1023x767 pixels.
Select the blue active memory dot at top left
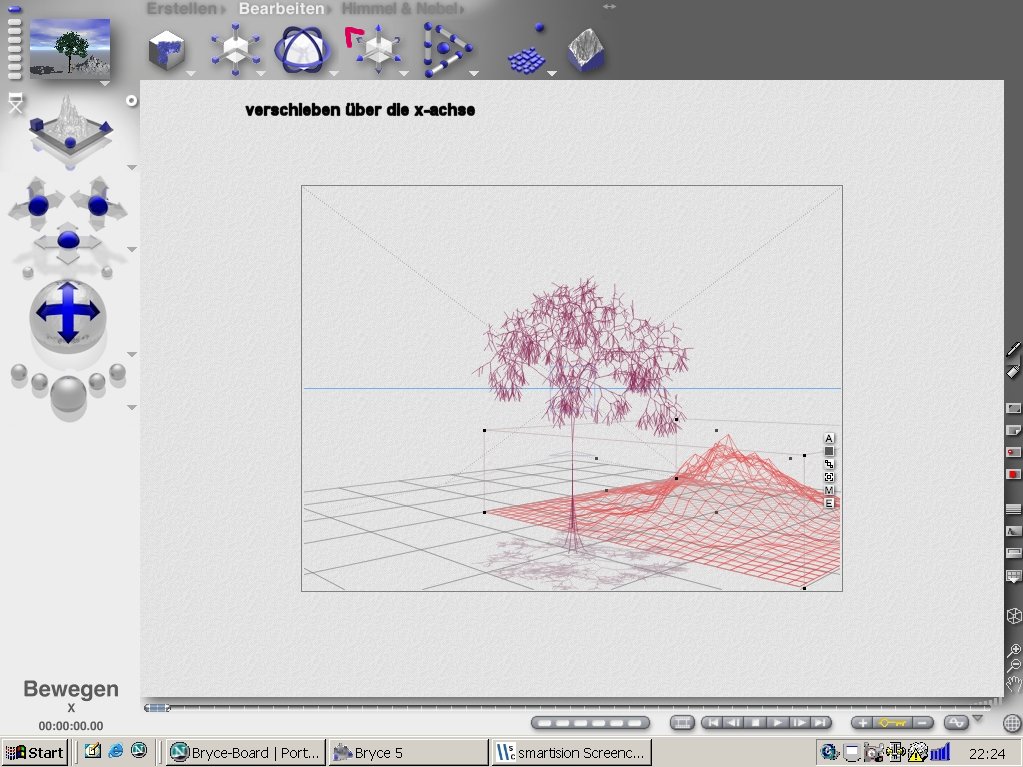(14, 9)
